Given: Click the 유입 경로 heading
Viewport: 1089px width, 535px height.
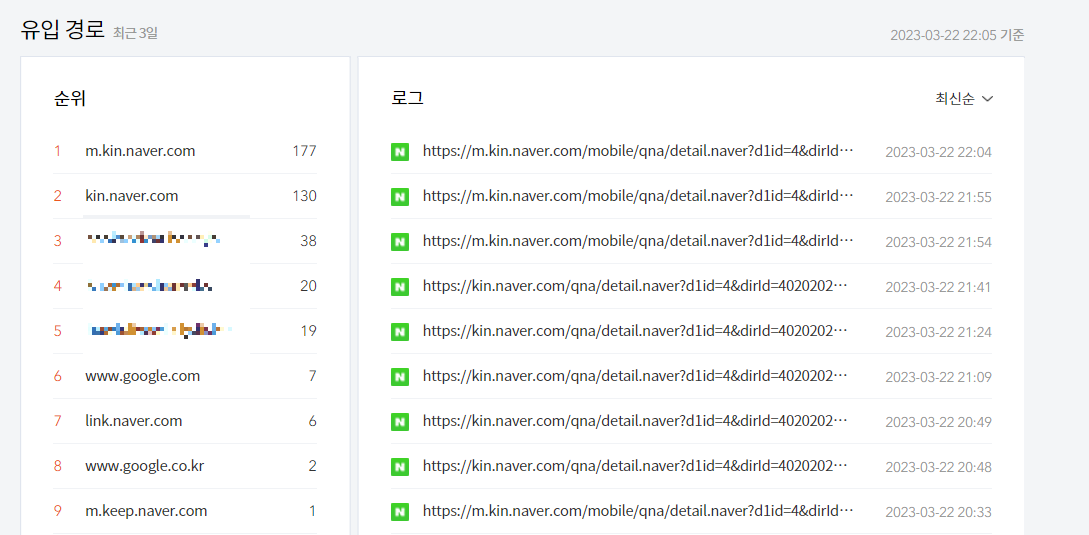Looking at the screenshot, I should (x=63, y=30).
